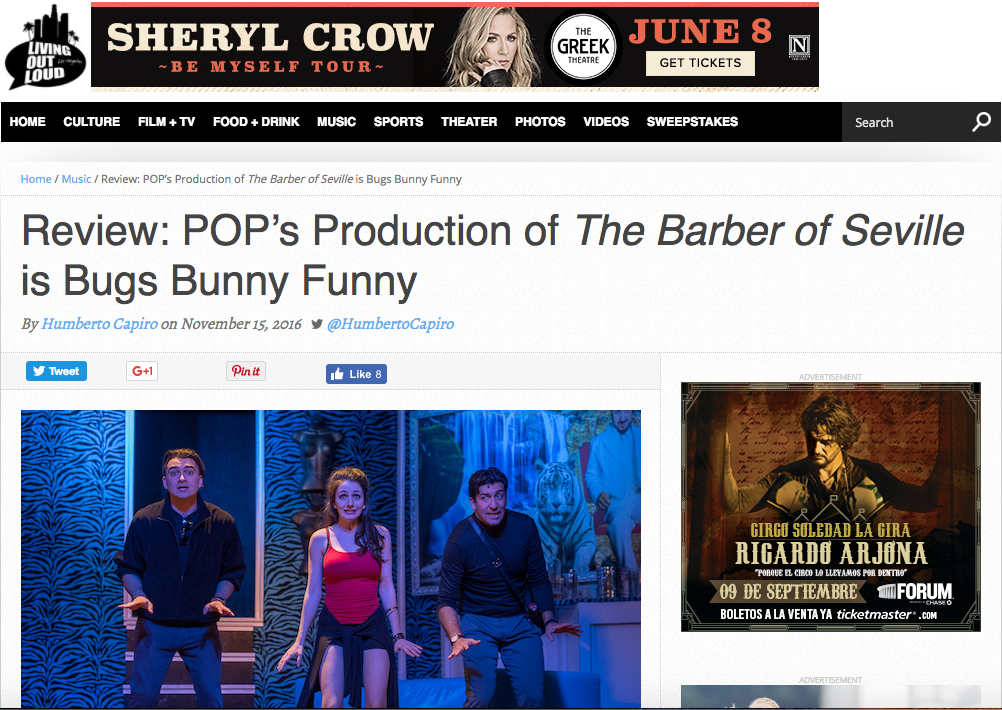Image resolution: width=1002 pixels, height=710 pixels.
Task: Open the Ricardo Arjona advertisement image
Action: pos(830,507)
